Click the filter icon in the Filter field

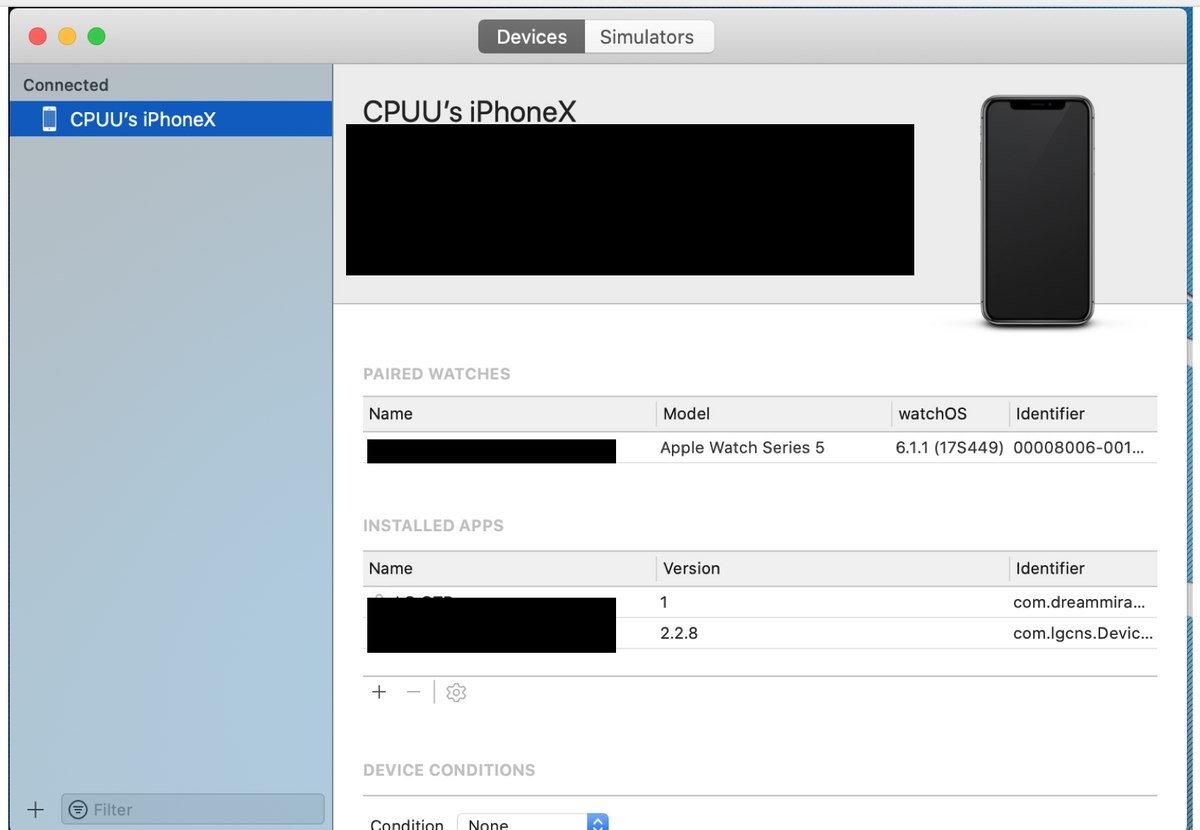(78, 809)
